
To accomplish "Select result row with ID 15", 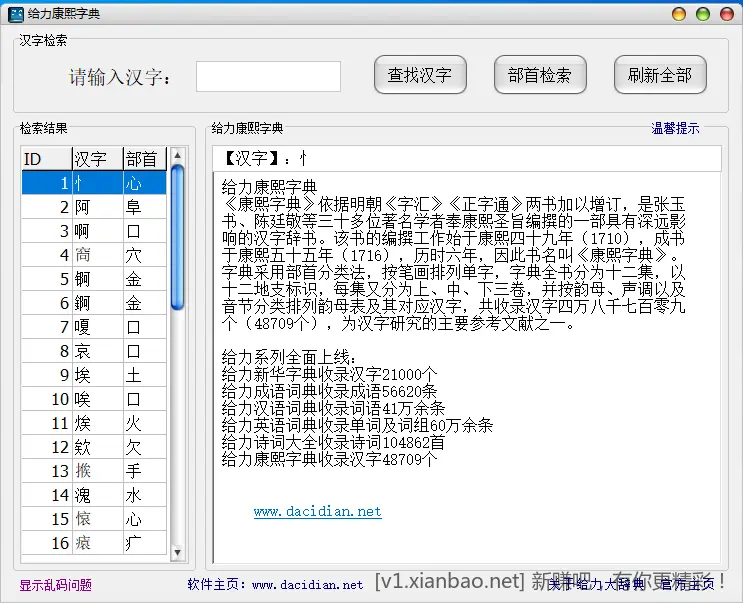I will [x=94, y=519].
